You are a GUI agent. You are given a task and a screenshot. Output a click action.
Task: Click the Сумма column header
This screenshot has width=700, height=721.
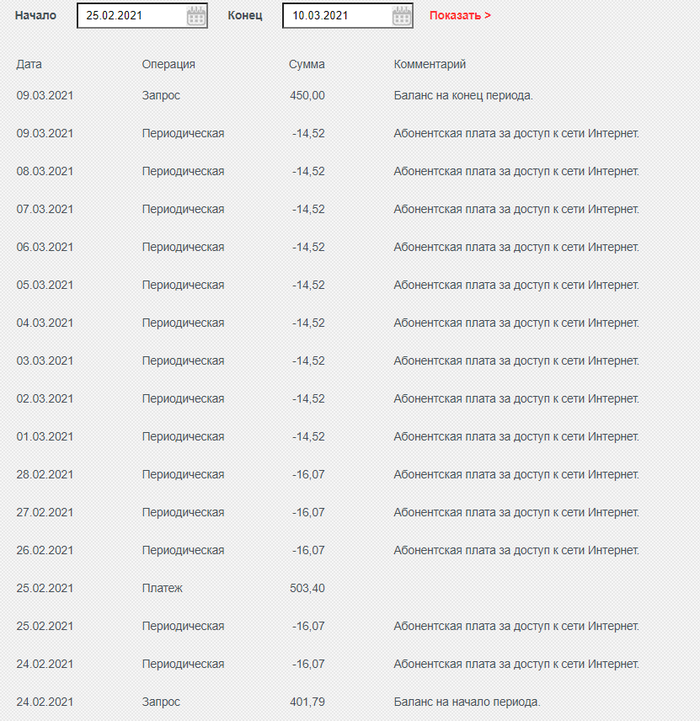point(306,64)
